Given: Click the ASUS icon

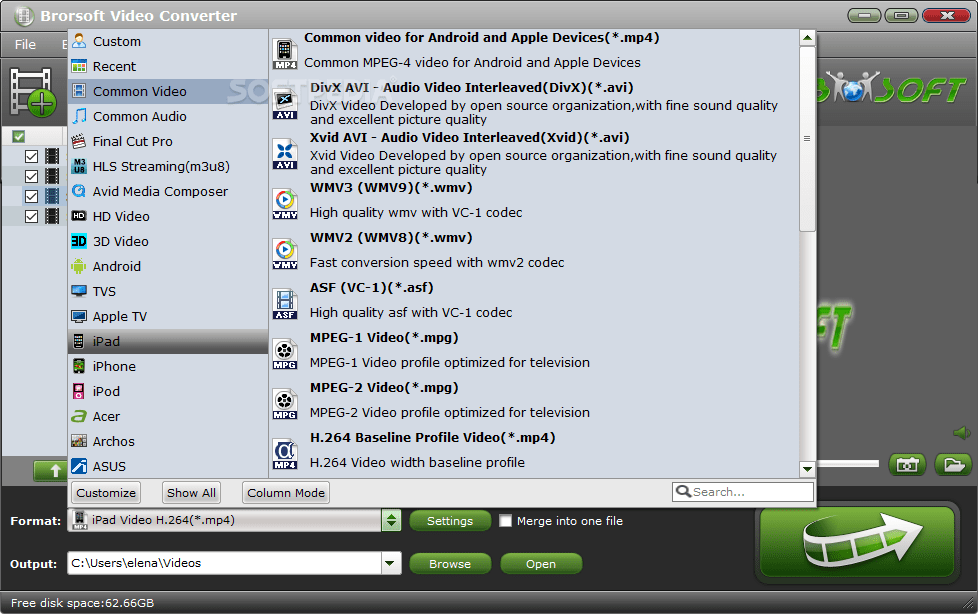Looking at the screenshot, I should 79,466.
